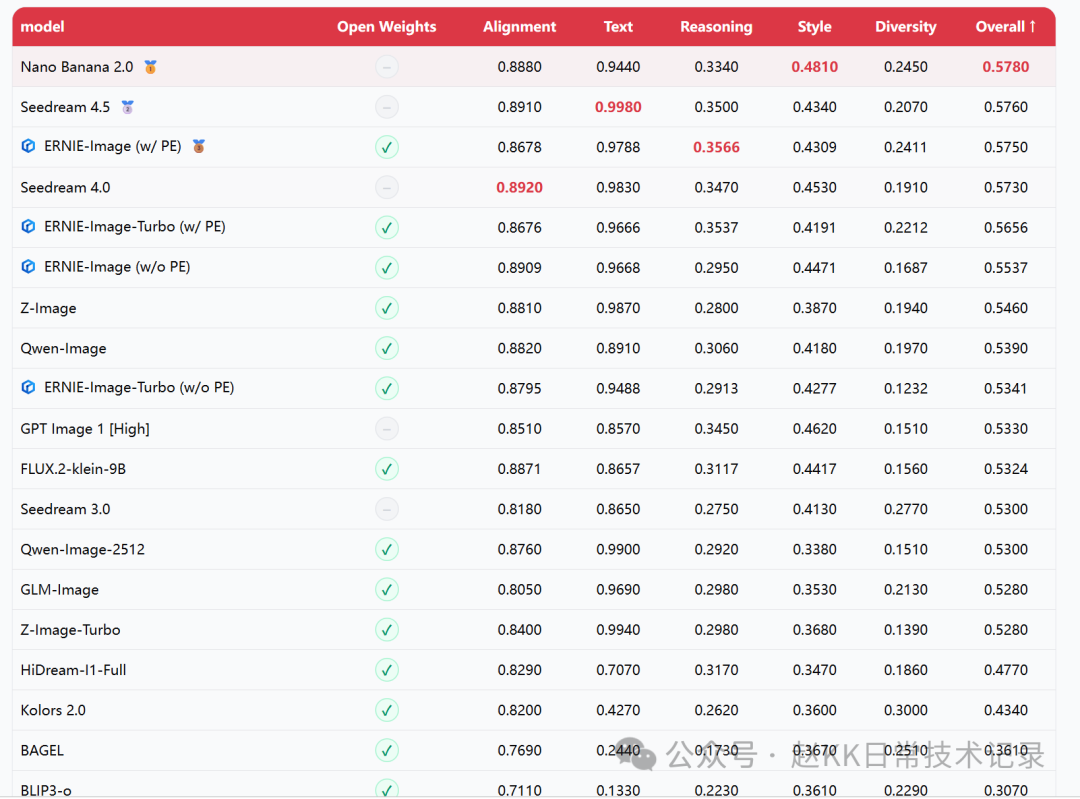Click the gray dash open-weights icon for Seedream 4.0
This screenshot has width=1080, height=799.
pos(386,187)
